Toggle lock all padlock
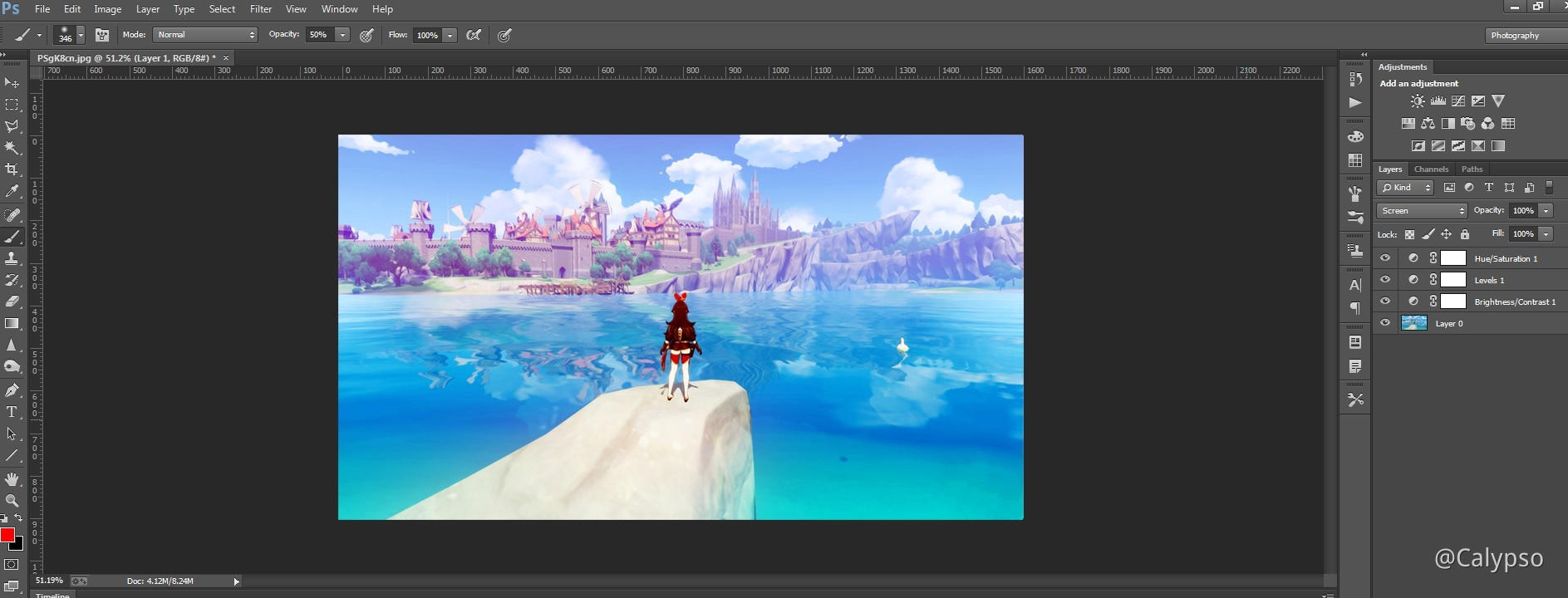 tap(1465, 234)
